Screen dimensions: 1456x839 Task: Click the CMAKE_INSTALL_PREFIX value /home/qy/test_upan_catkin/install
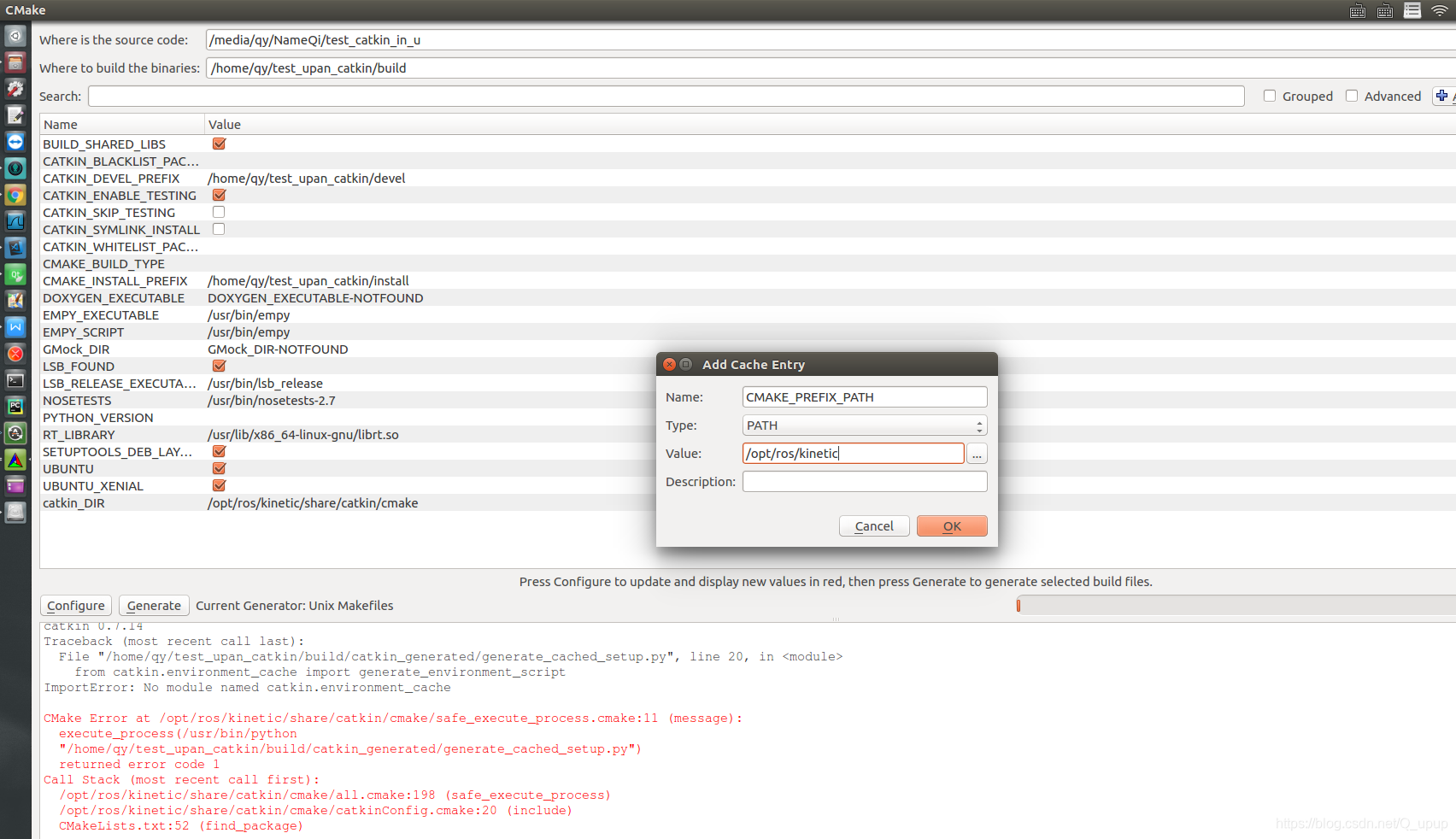pyautogui.click(x=308, y=281)
